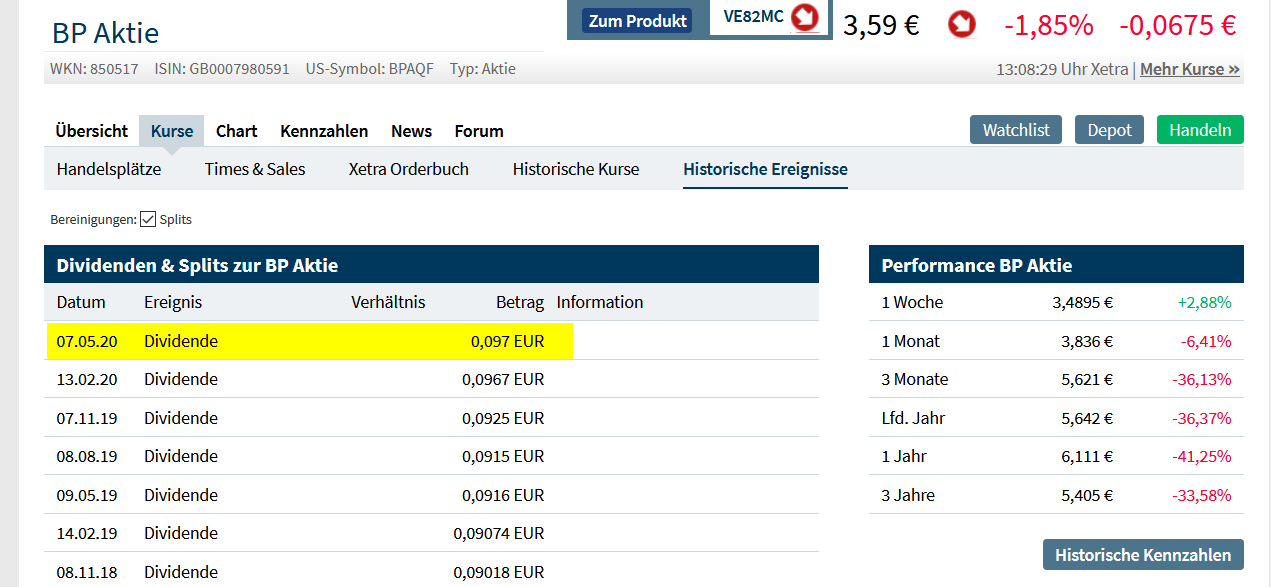Open the Handelsplätze sub-tab
Viewport: 1271px width, 587px height.
pyautogui.click(x=109, y=169)
